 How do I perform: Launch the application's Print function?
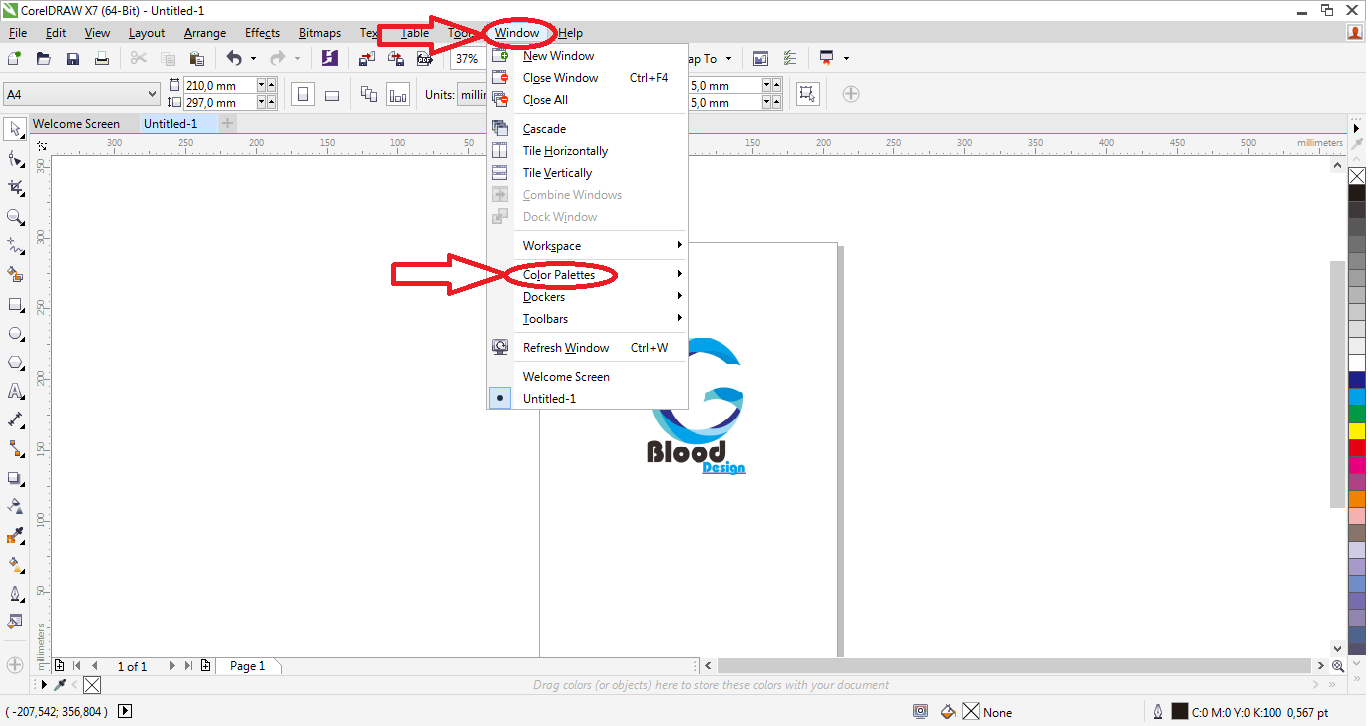(102, 58)
